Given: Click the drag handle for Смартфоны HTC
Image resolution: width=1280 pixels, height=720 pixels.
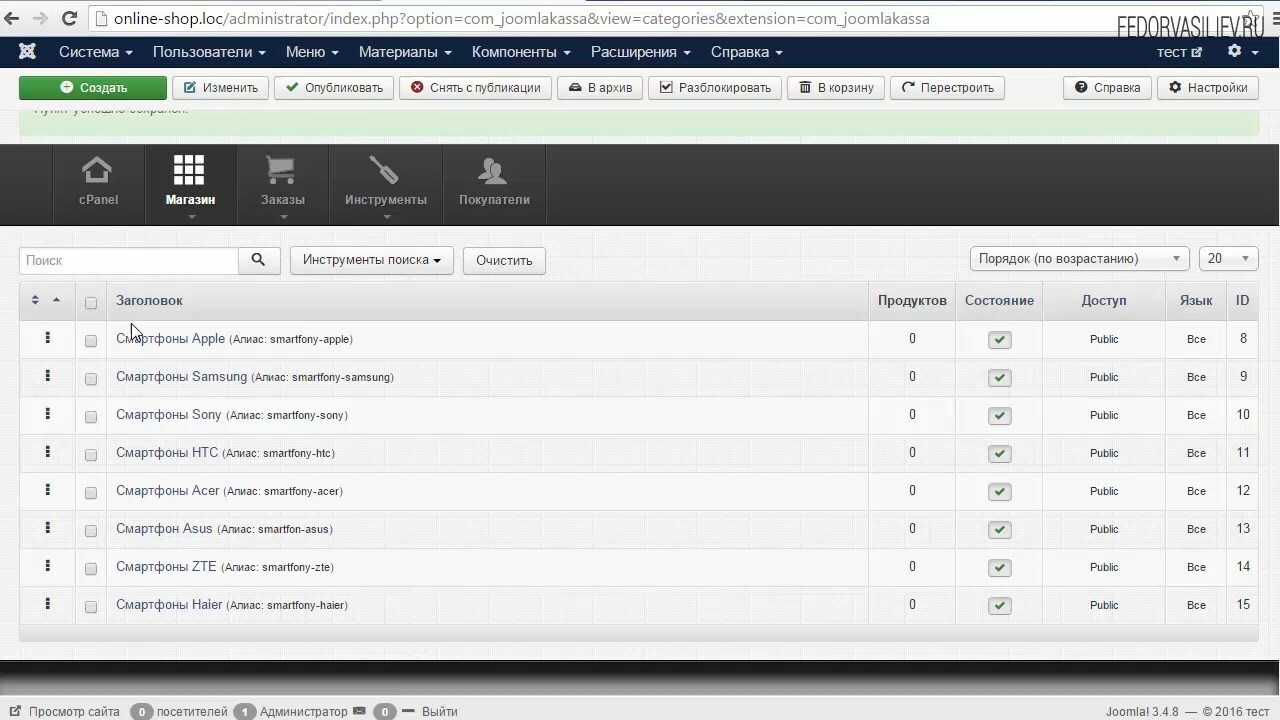Looking at the screenshot, I should point(47,452).
